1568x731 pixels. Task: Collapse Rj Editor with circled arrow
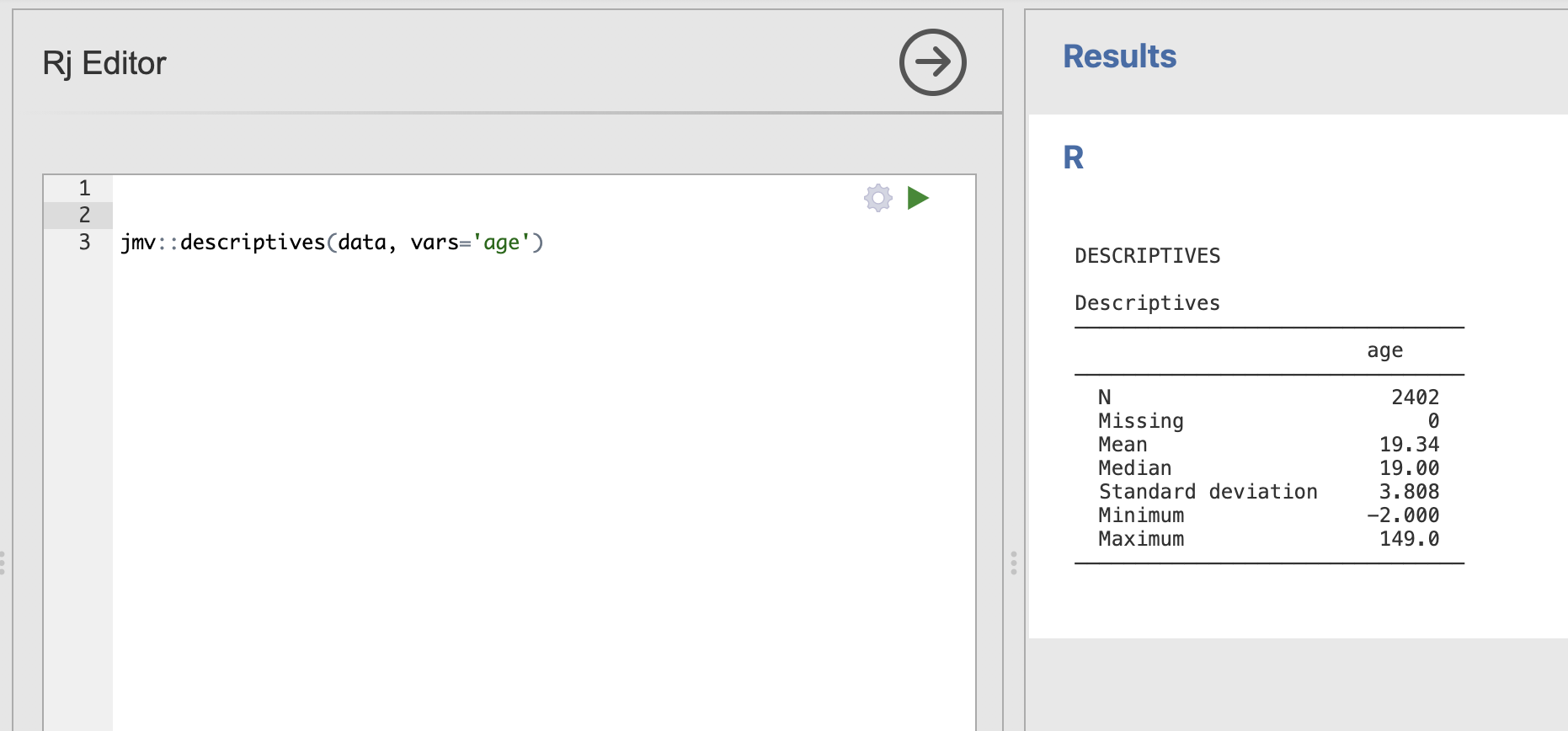pos(932,62)
